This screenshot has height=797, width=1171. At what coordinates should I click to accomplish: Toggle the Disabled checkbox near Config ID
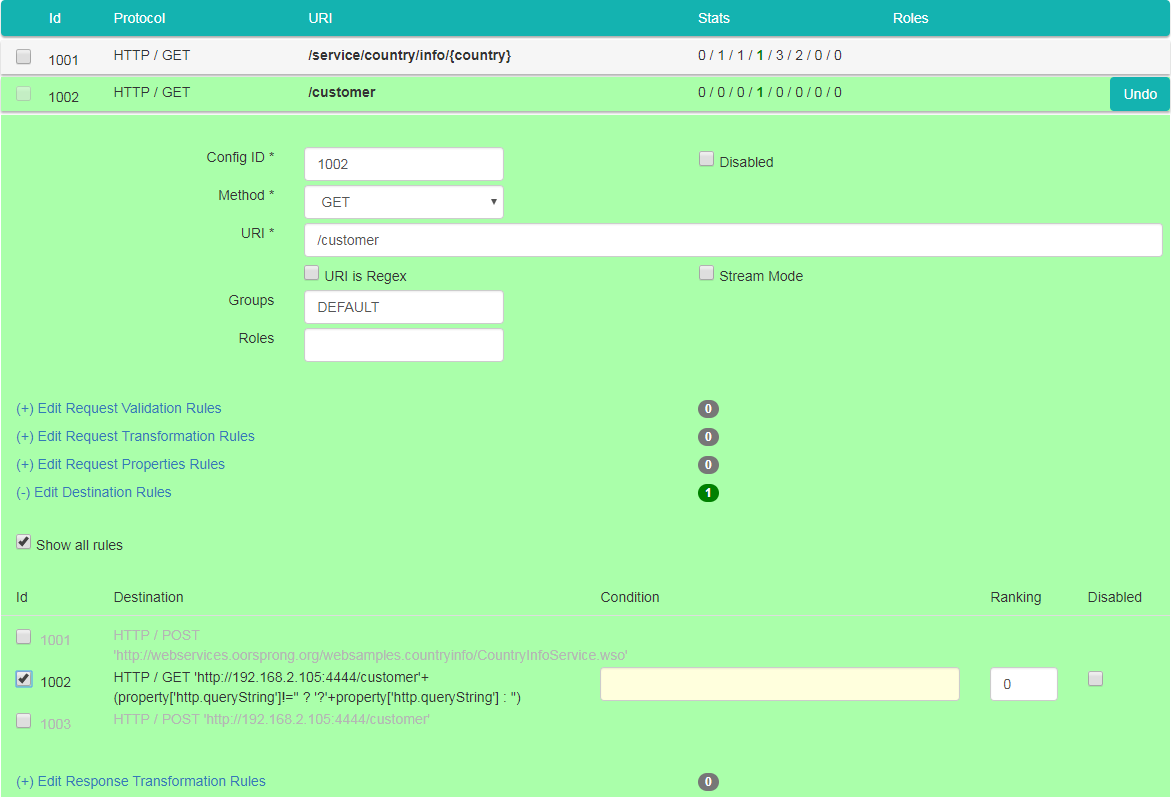tap(706, 159)
